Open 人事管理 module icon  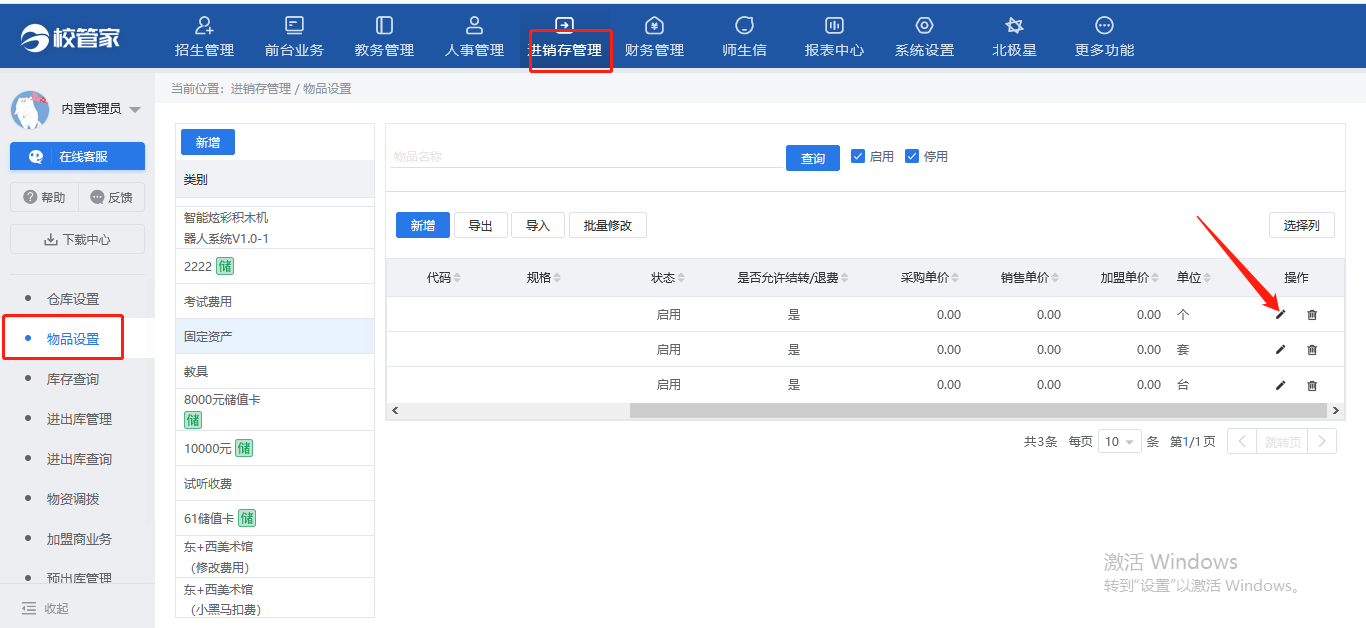(x=474, y=25)
